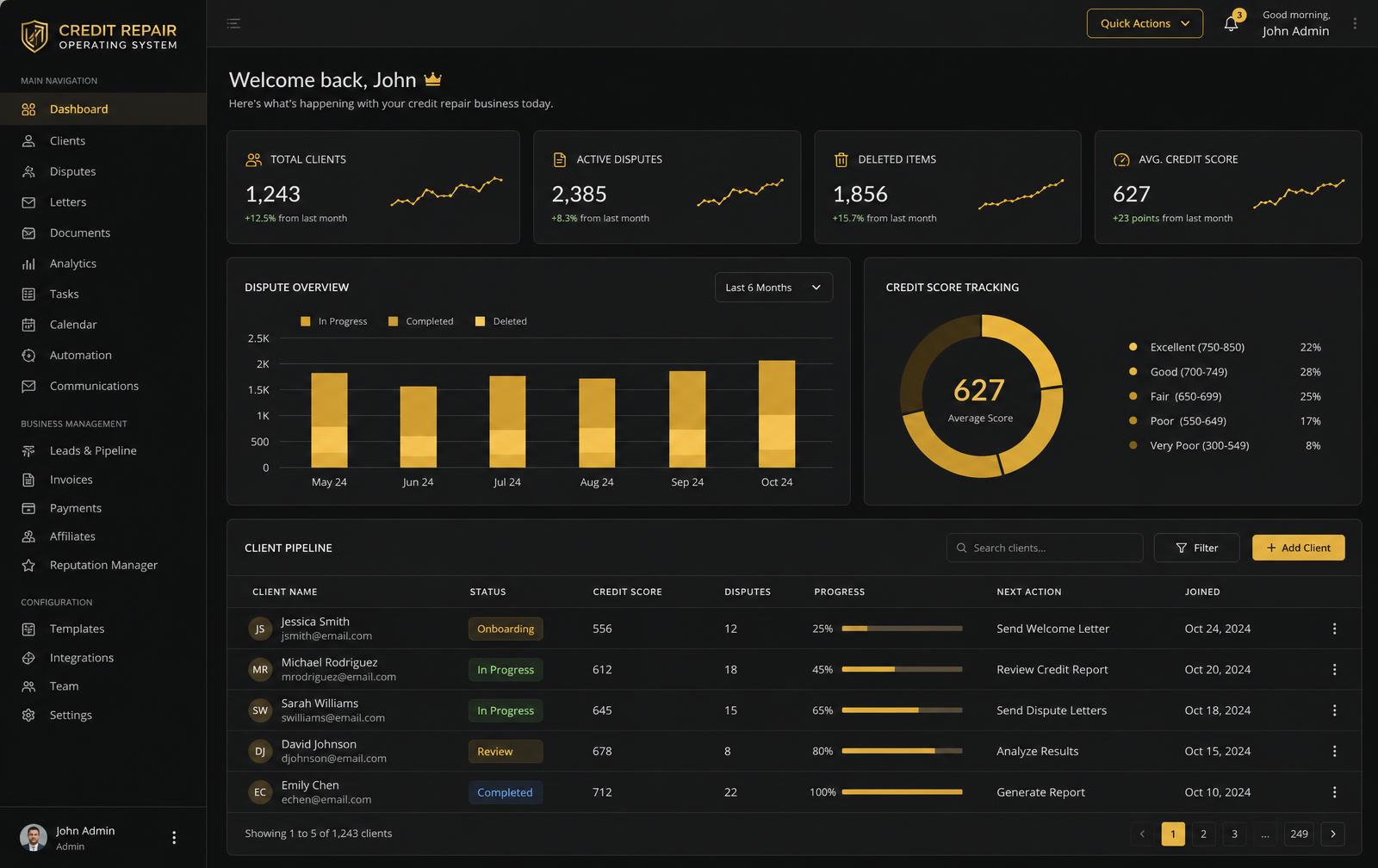1378x868 pixels.
Task: Click the Affiliates sidebar icon
Action: [x=28, y=536]
